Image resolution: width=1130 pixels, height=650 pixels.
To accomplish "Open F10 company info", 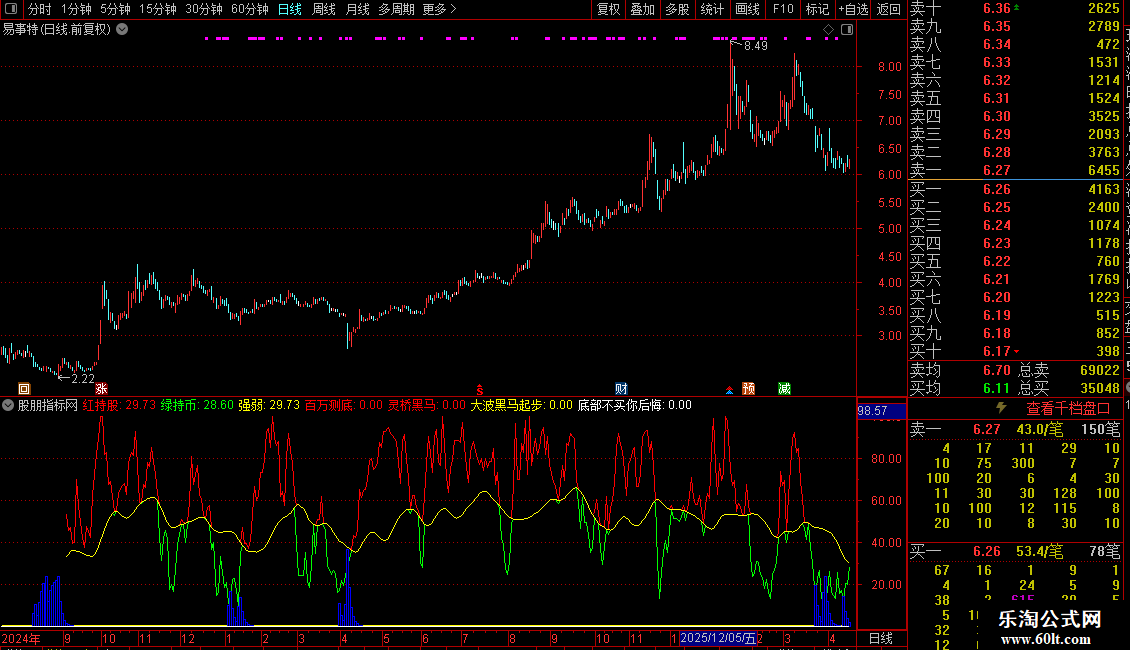I will pos(783,9).
